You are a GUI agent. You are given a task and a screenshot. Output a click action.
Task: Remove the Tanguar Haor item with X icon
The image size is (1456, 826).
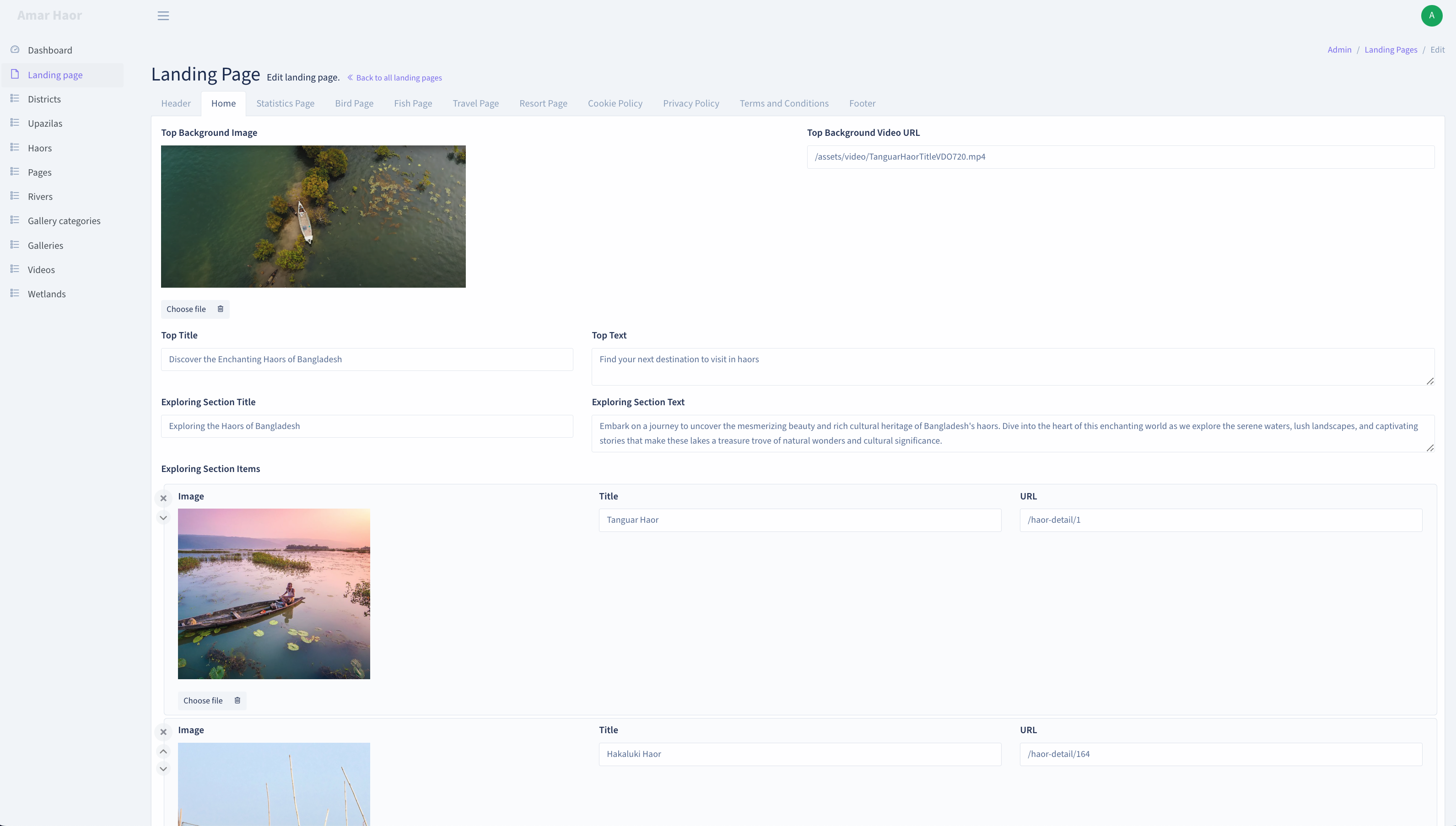click(163, 498)
